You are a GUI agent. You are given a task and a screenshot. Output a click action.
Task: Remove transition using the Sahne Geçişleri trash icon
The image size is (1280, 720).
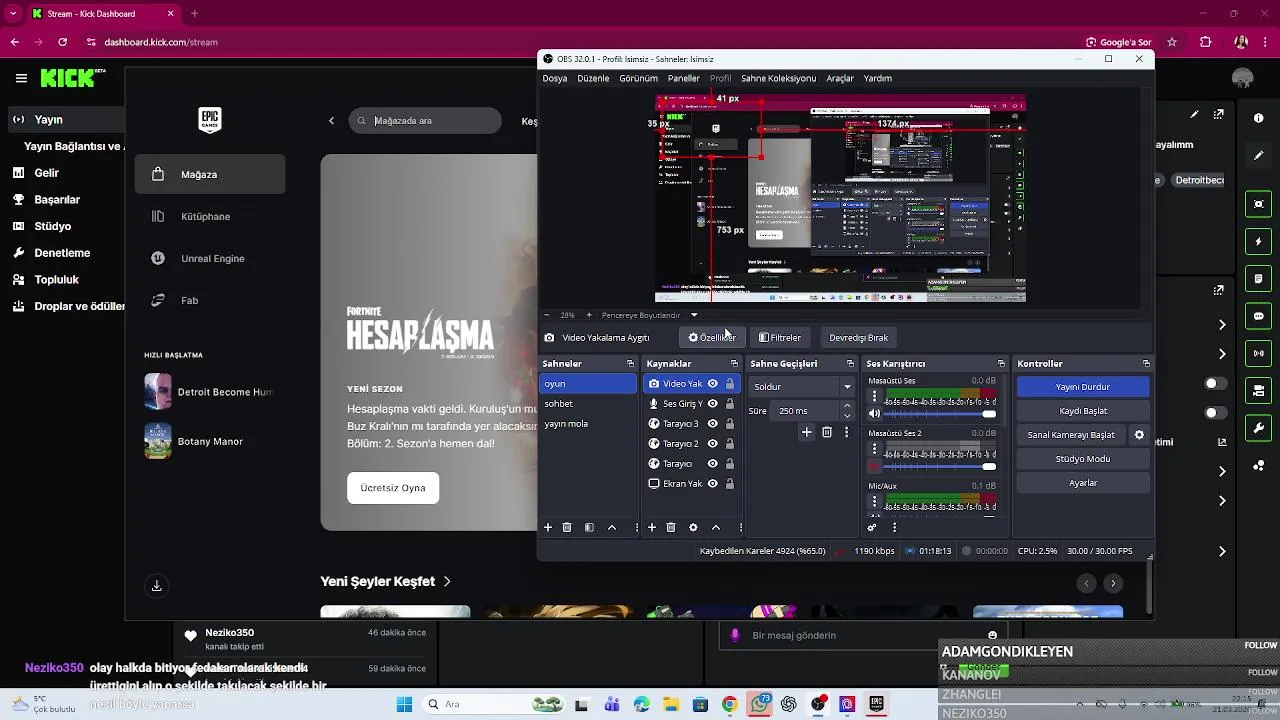click(x=827, y=432)
